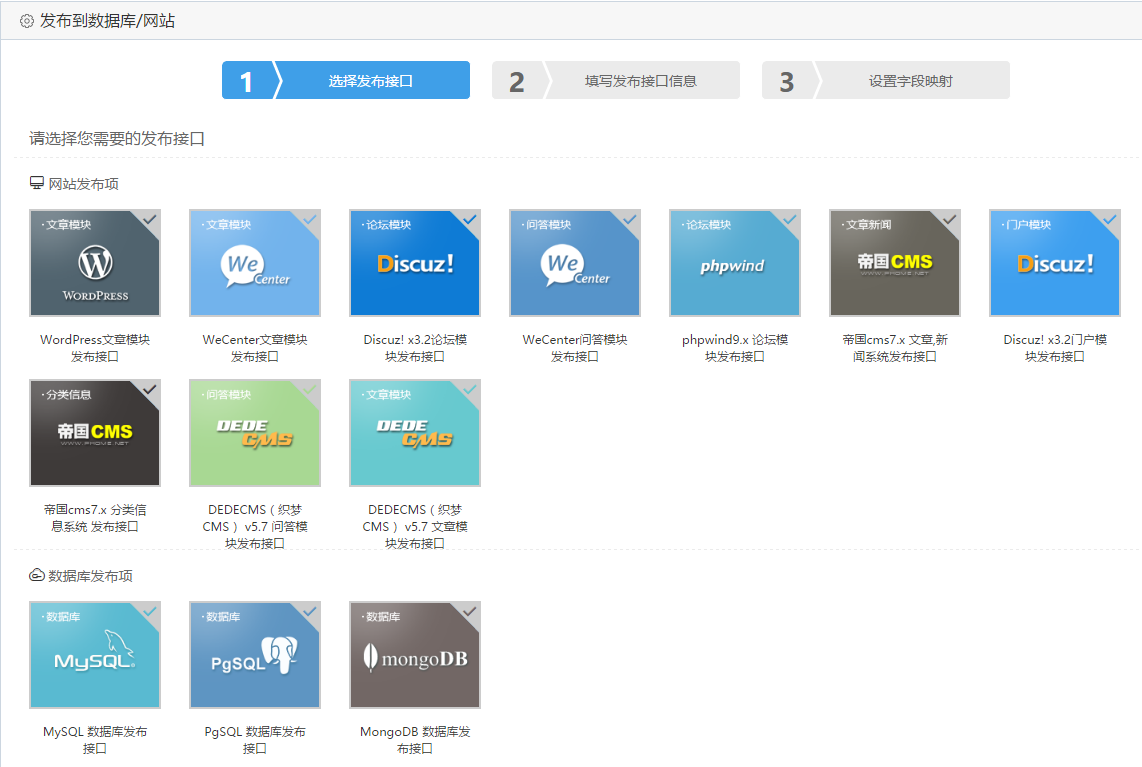Click the 帝国cms7.x 分类信息系统 caption
The height and width of the screenshot is (767, 1142).
pos(95,518)
